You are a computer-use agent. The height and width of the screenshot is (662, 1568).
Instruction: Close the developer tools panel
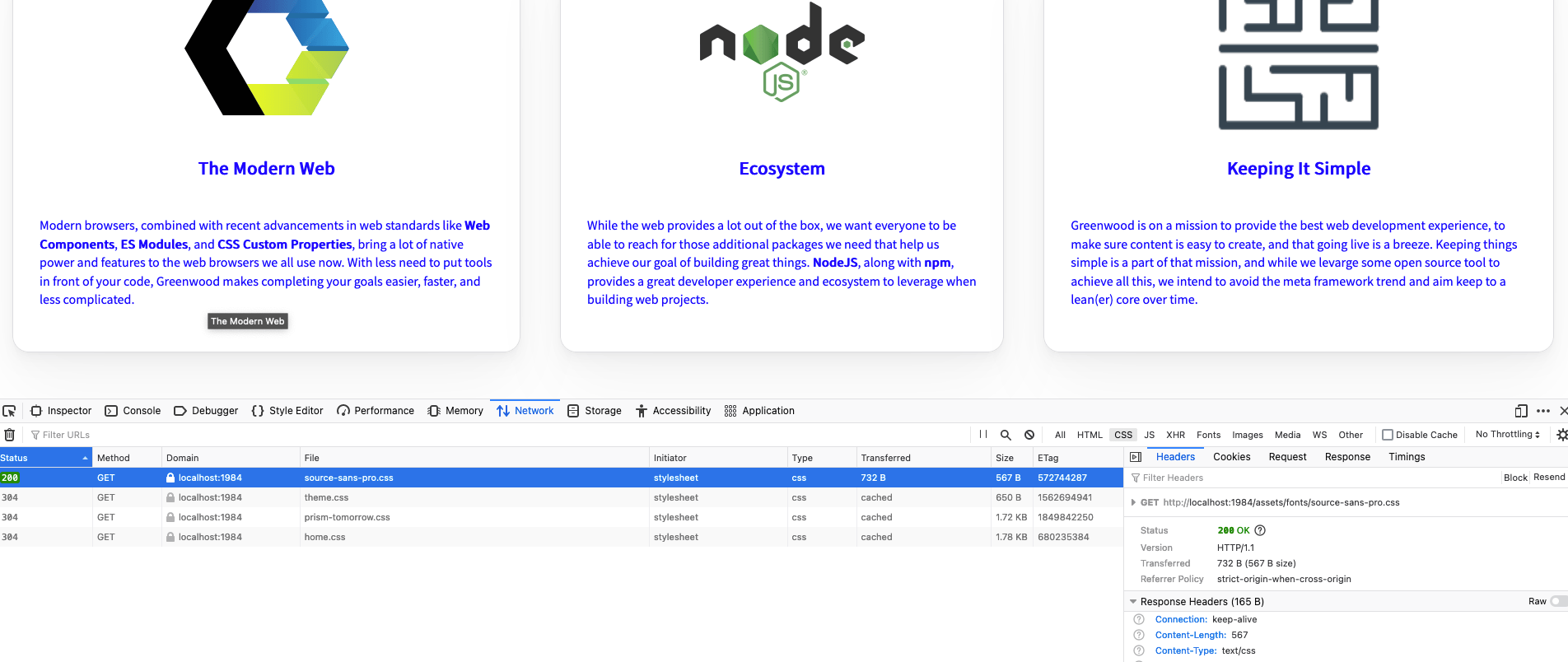point(1563,411)
